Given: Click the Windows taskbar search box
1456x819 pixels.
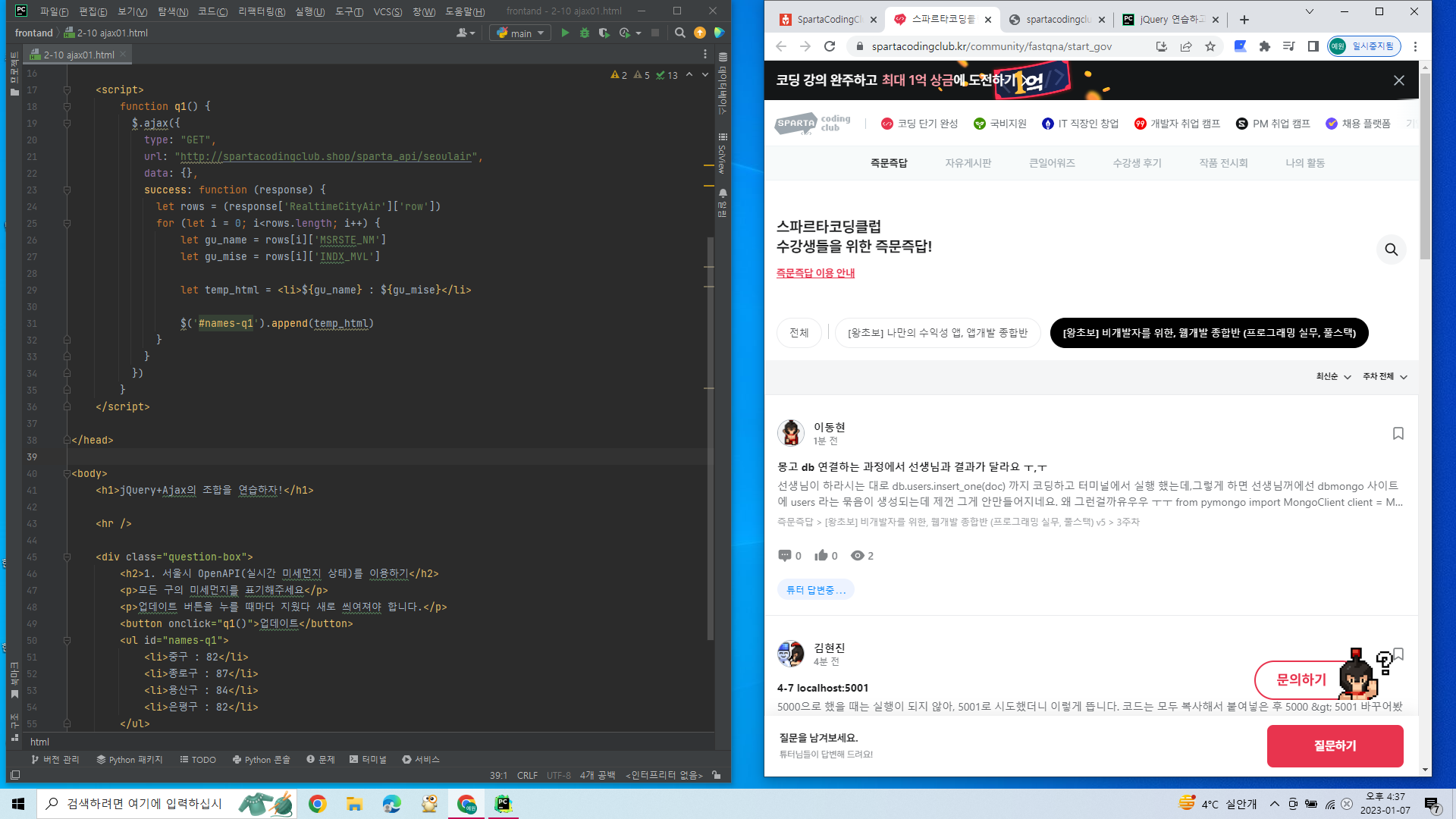Looking at the screenshot, I should click(166, 804).
